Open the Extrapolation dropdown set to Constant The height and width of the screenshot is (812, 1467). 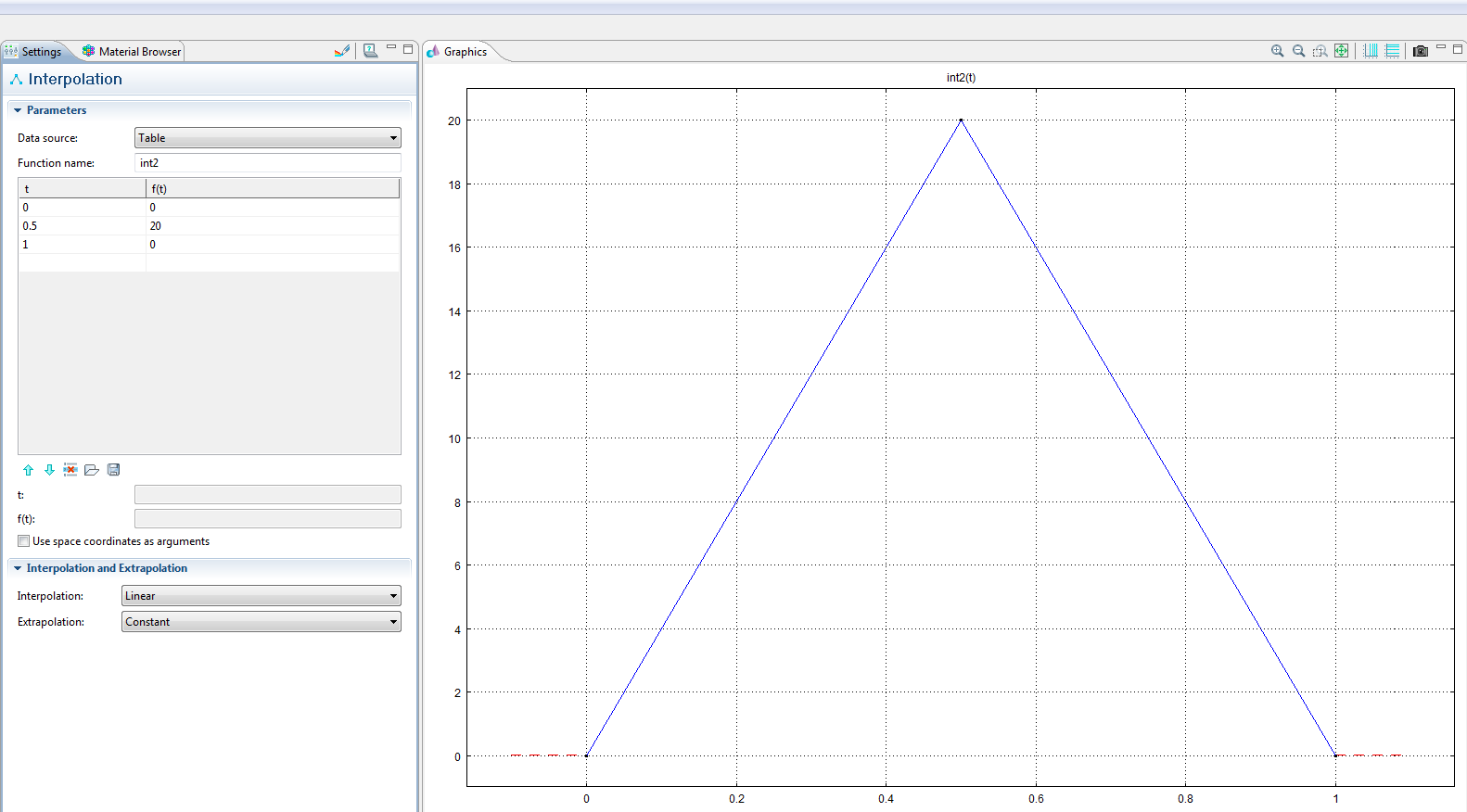pyautogui.click(x=261, y=622)
